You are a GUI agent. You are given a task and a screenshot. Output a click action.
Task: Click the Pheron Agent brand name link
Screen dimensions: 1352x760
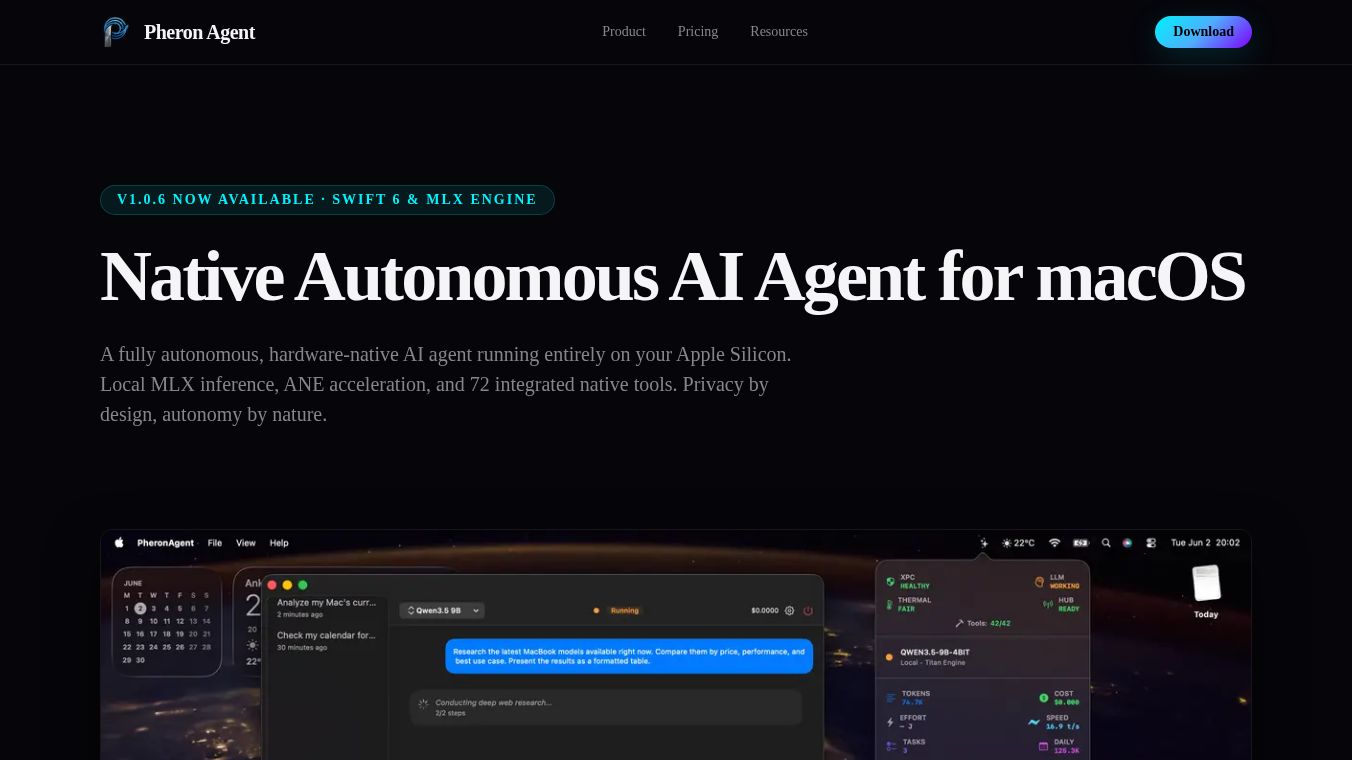click(x=199, y=32)
